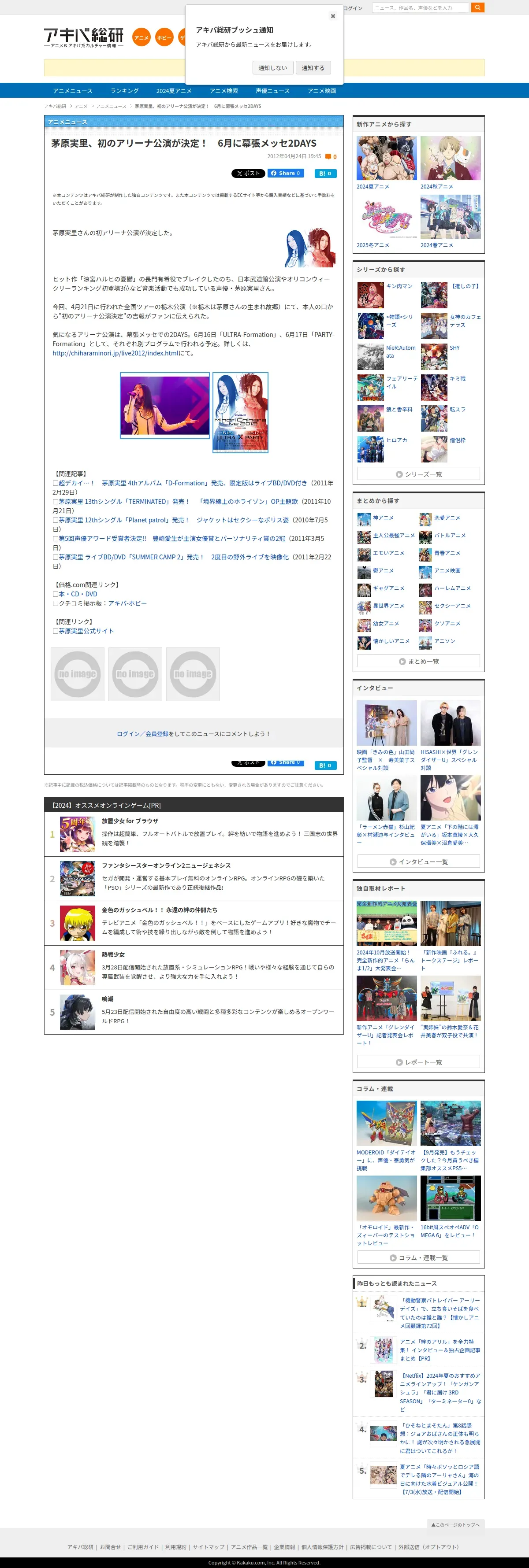
Task: Click the orange search icon button
Action: click(x=478, y=7)
